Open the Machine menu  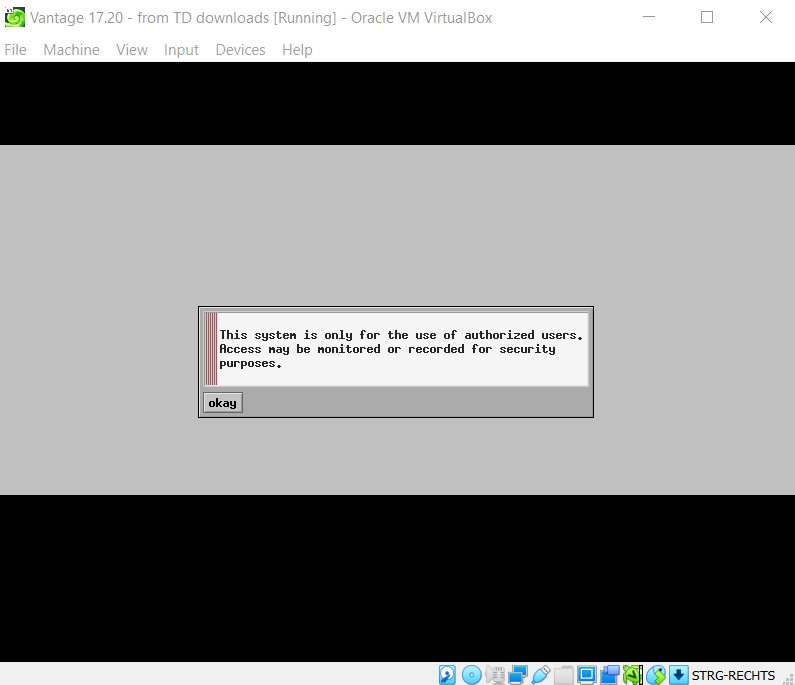click(71, 50)
